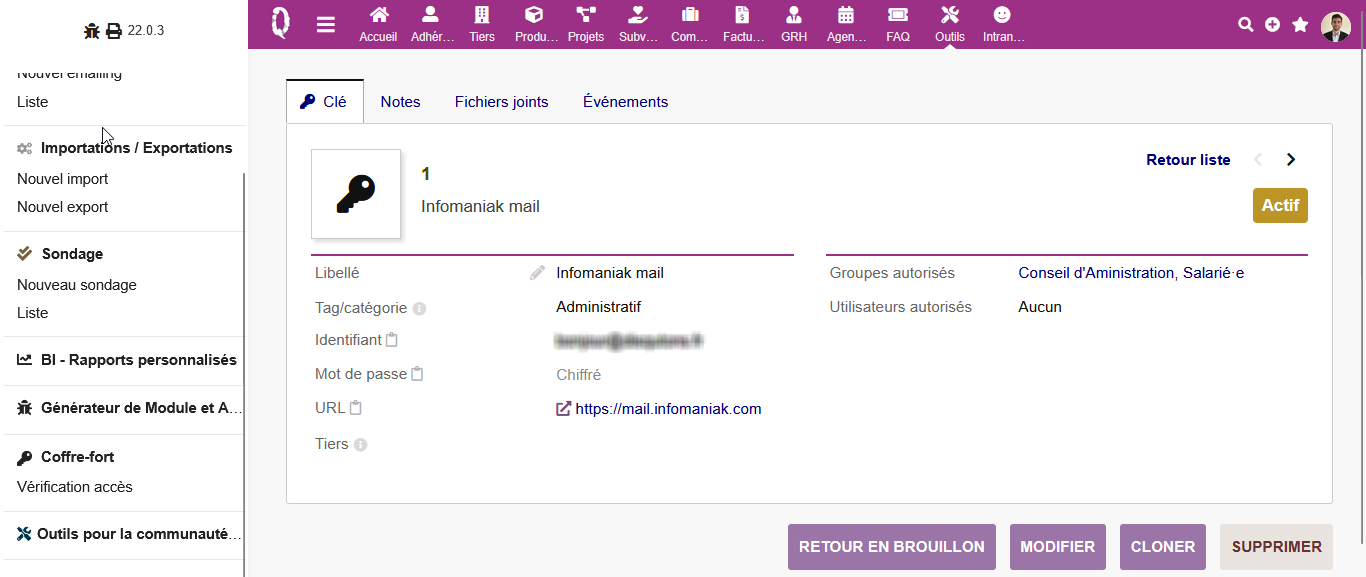Open the GRH menu icon
This screenshot has height=577, width=1366.
pos(794,25)
